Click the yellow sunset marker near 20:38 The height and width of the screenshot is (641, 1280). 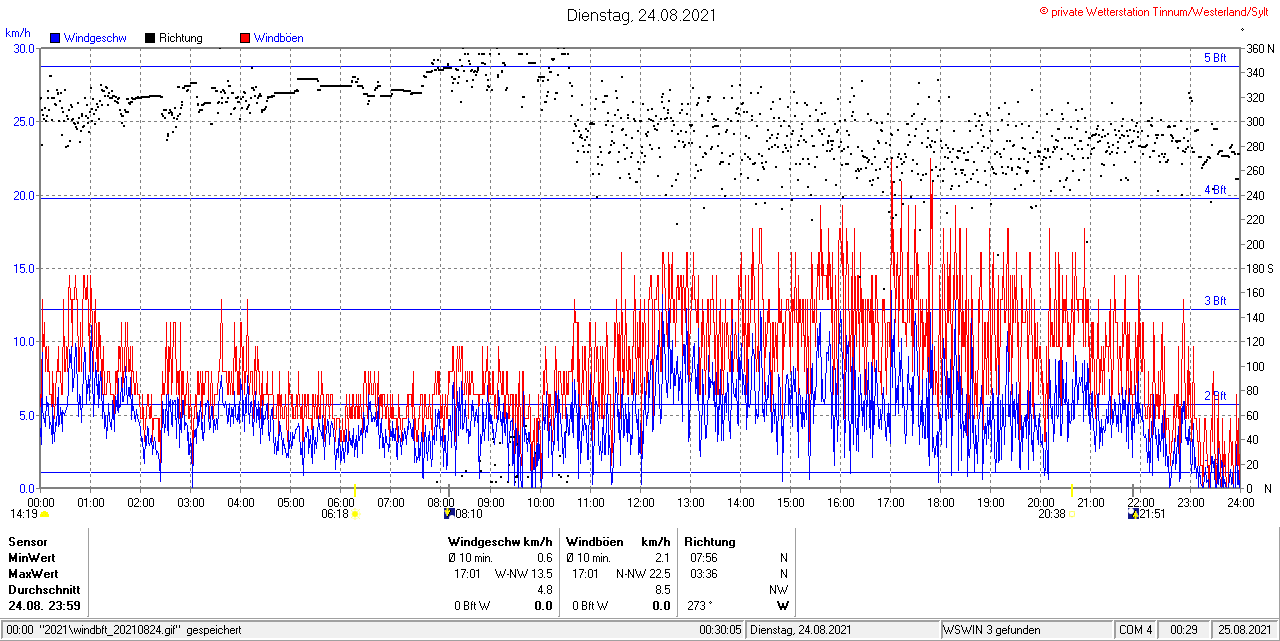coord(1072,491)
